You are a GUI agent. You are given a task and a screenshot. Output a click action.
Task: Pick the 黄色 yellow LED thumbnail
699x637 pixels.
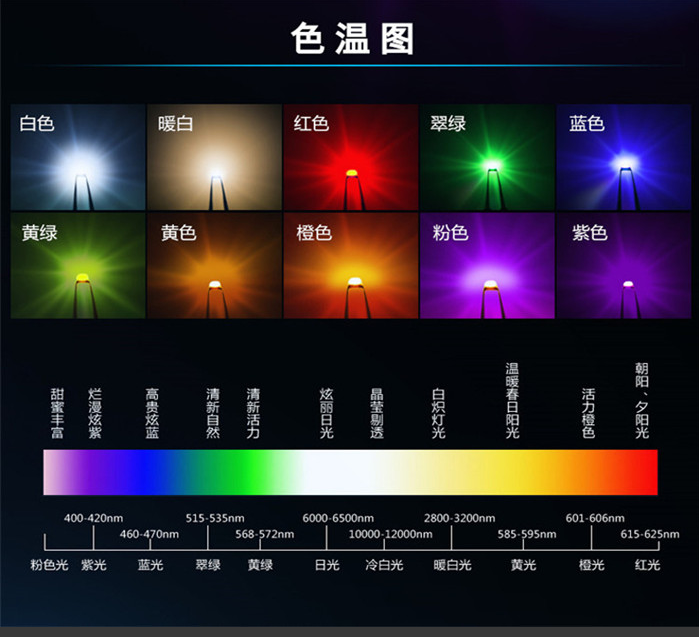click(214, 266)
